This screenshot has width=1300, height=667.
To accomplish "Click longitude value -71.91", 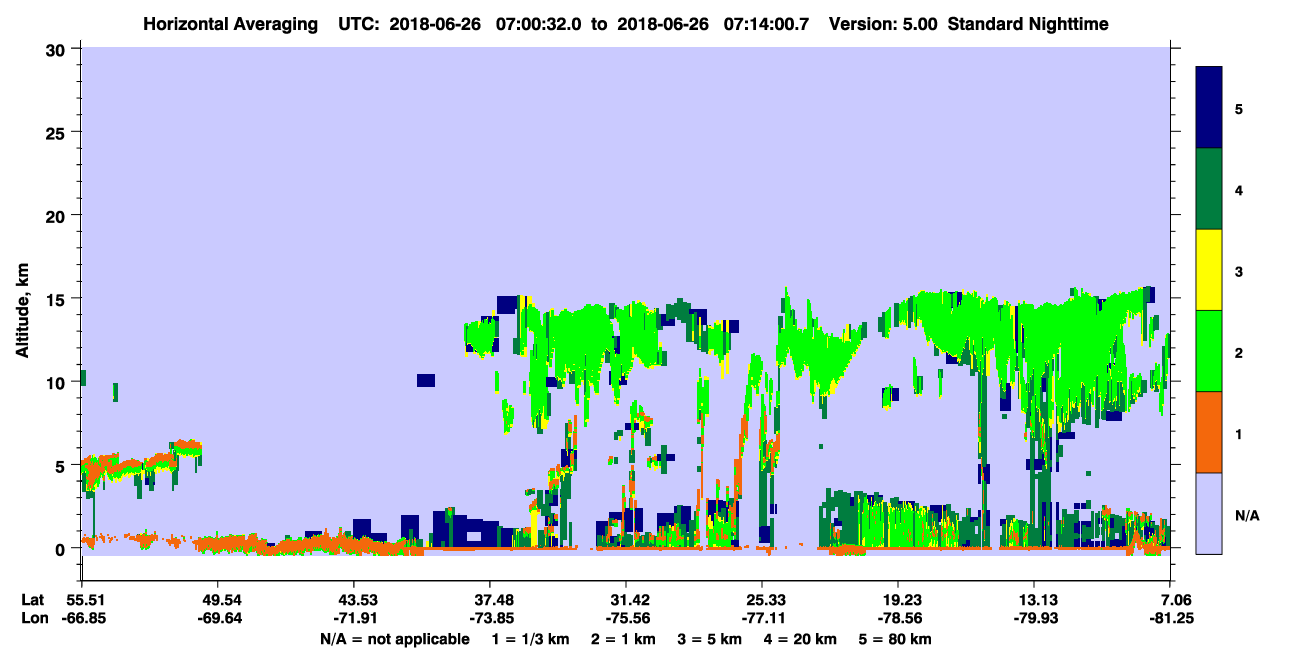I will coord(354,618).
